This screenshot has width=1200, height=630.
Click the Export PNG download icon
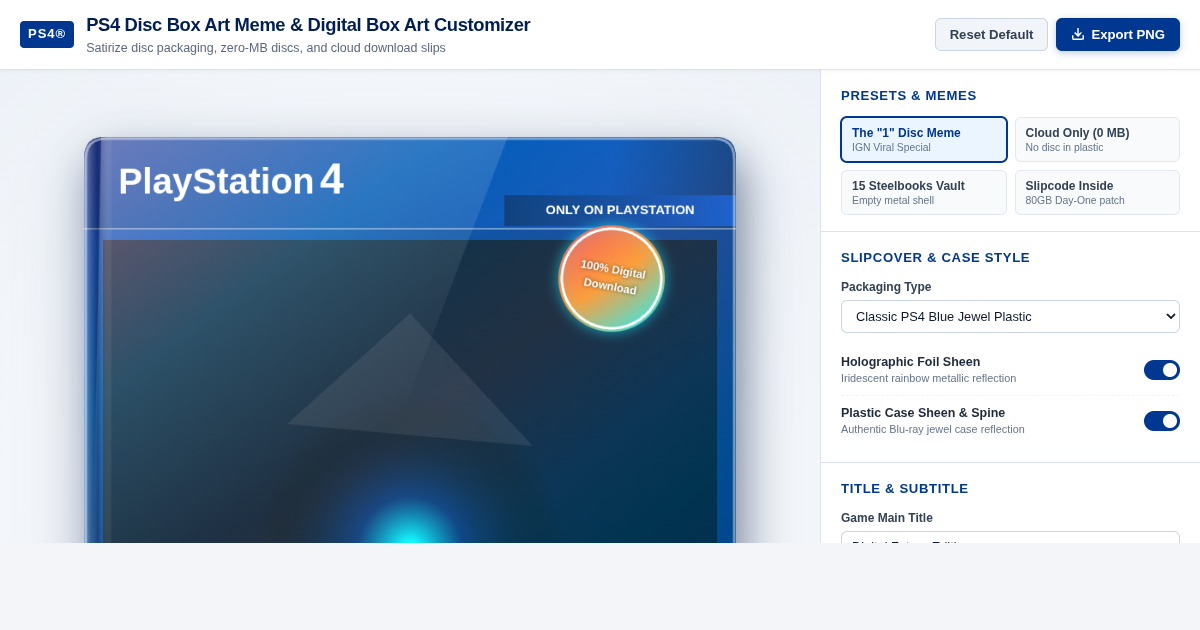tap(1077, 34)
